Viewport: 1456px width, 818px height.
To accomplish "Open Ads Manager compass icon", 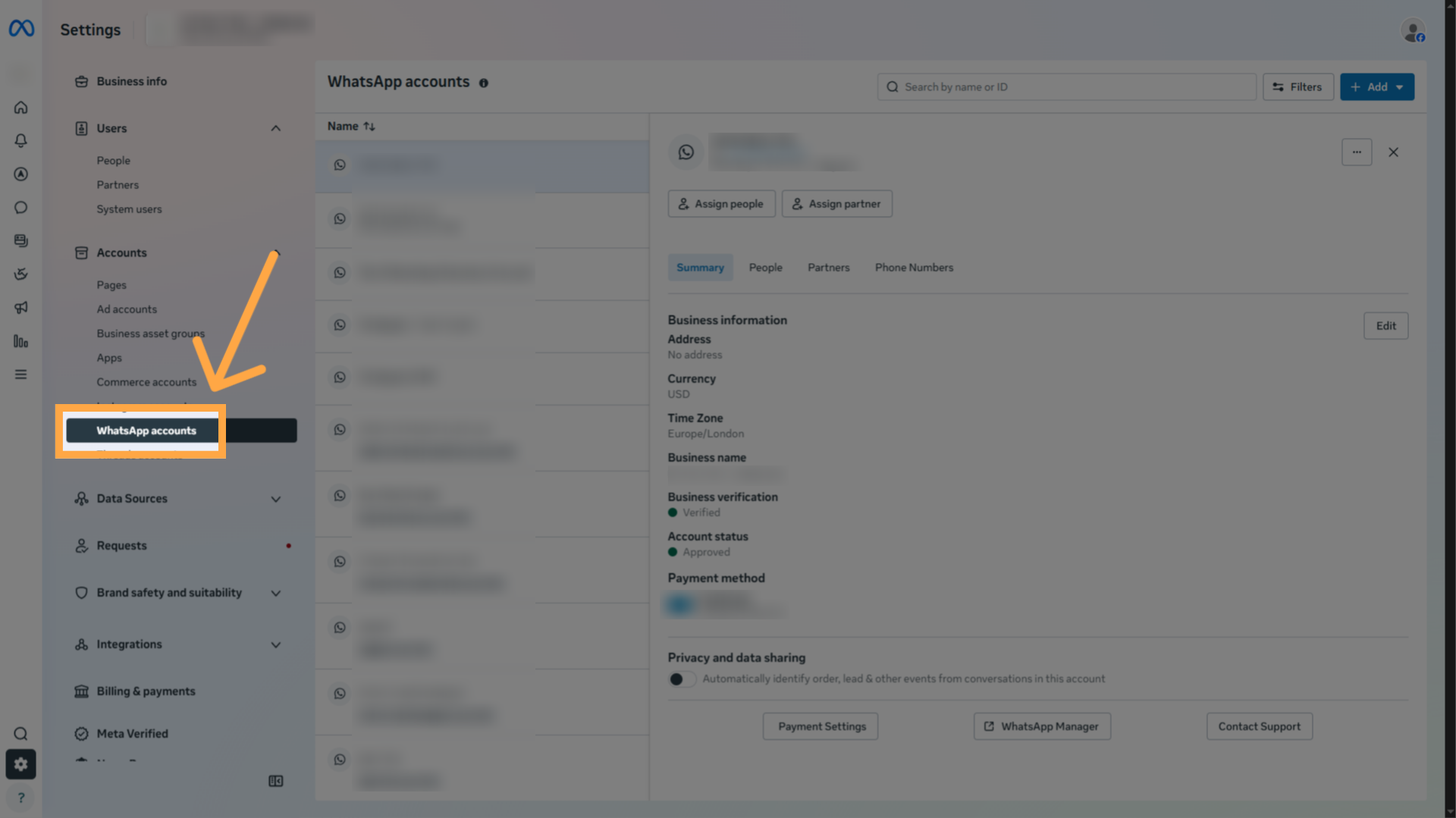I will tap(21, 174).
